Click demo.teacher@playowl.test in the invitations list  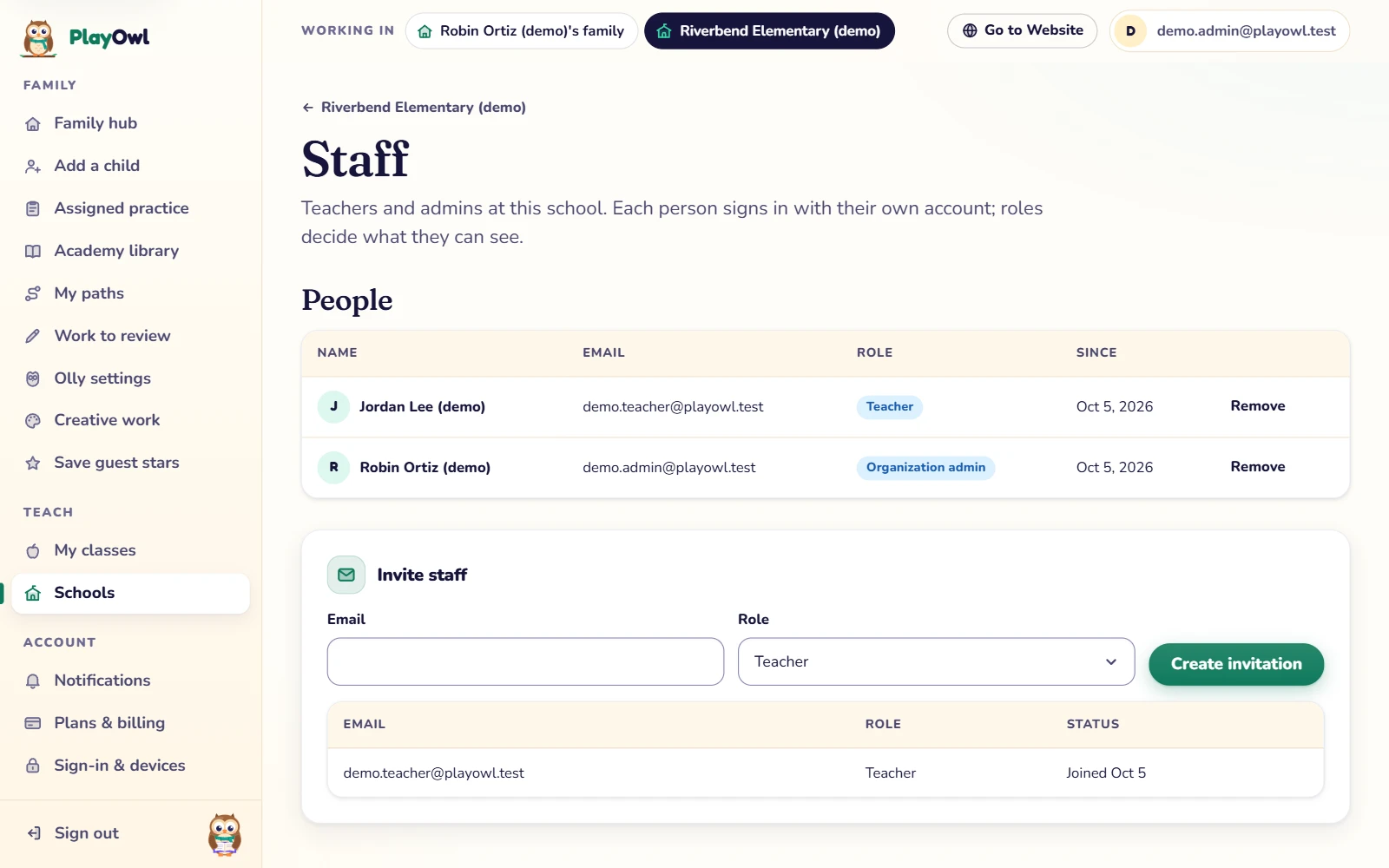(434, 773)
